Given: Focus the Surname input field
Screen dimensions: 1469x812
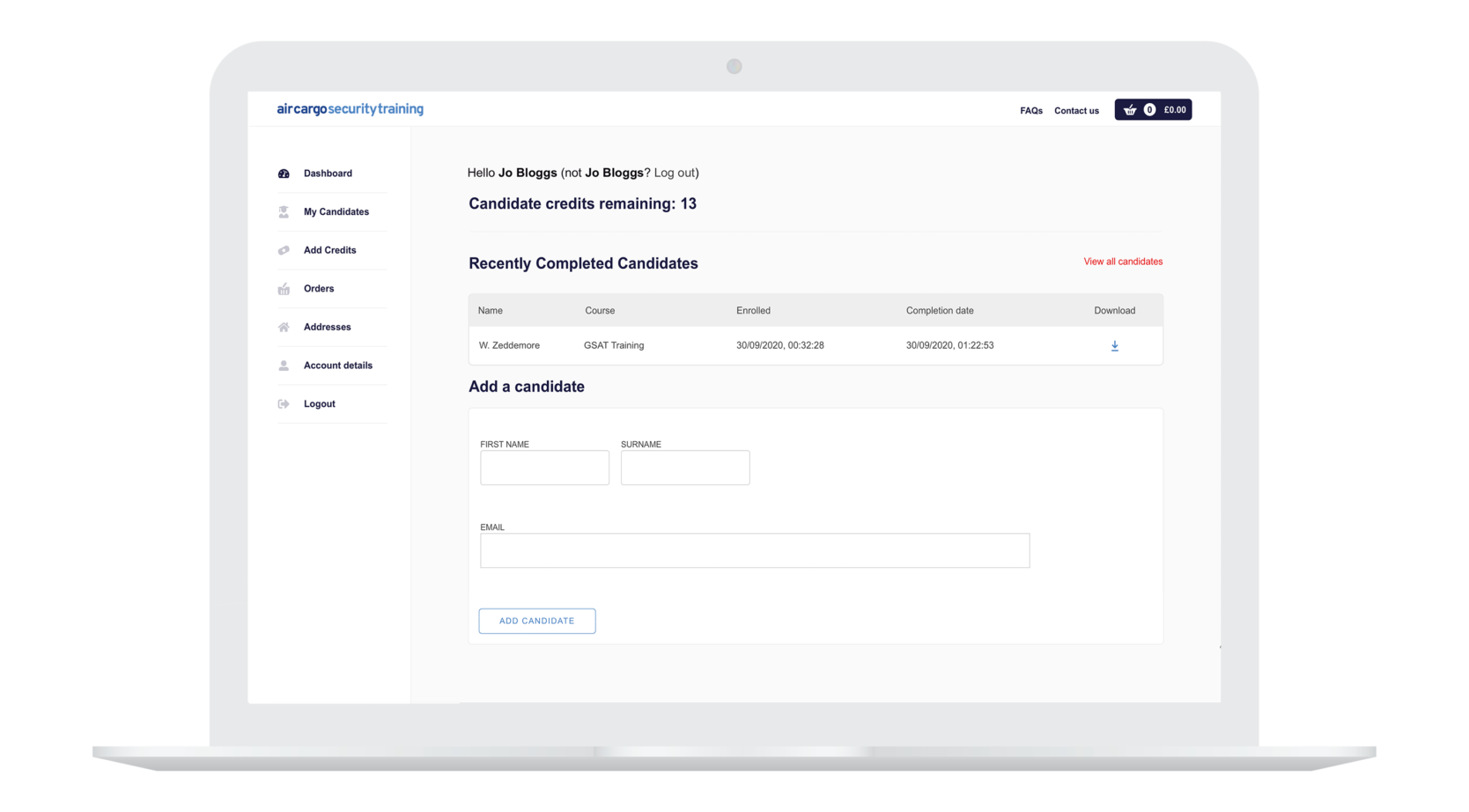Looking at the screenshot, I should (685, 468).
